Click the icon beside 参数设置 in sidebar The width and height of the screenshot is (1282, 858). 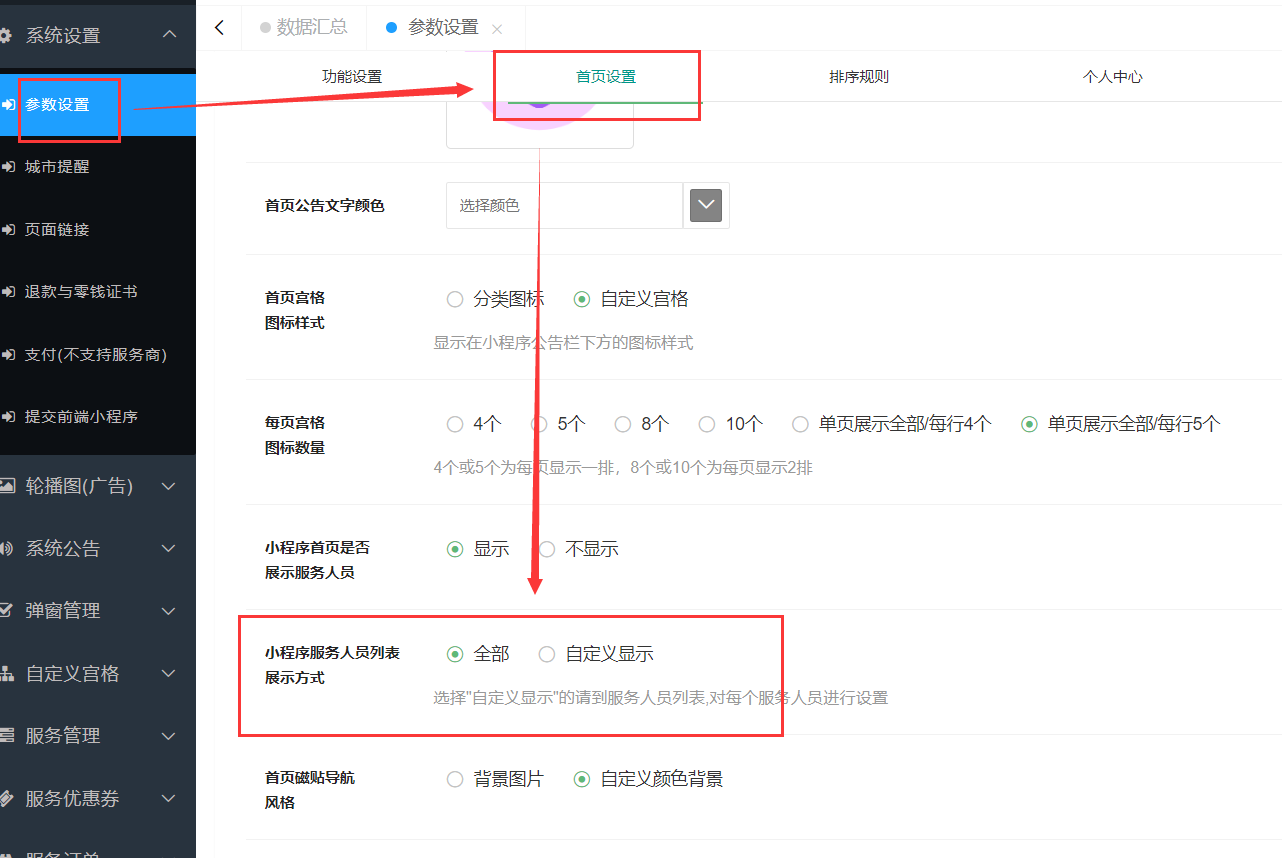(x=7, y=104)
